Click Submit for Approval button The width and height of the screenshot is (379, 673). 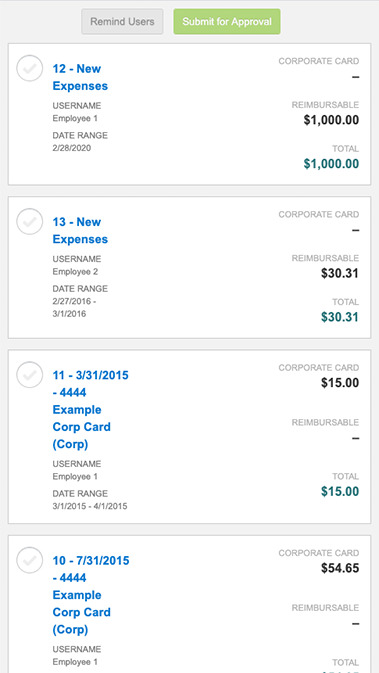227,21
